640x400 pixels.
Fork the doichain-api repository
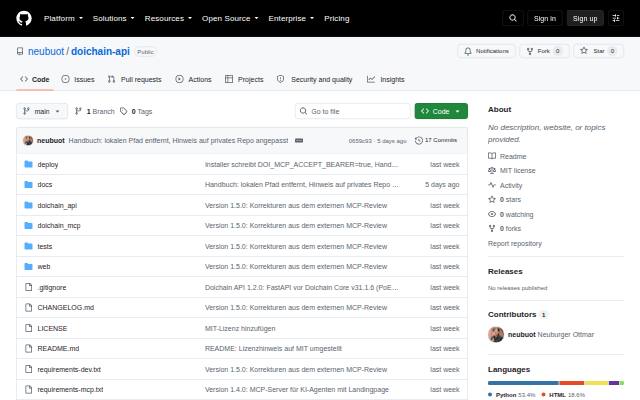543,51
